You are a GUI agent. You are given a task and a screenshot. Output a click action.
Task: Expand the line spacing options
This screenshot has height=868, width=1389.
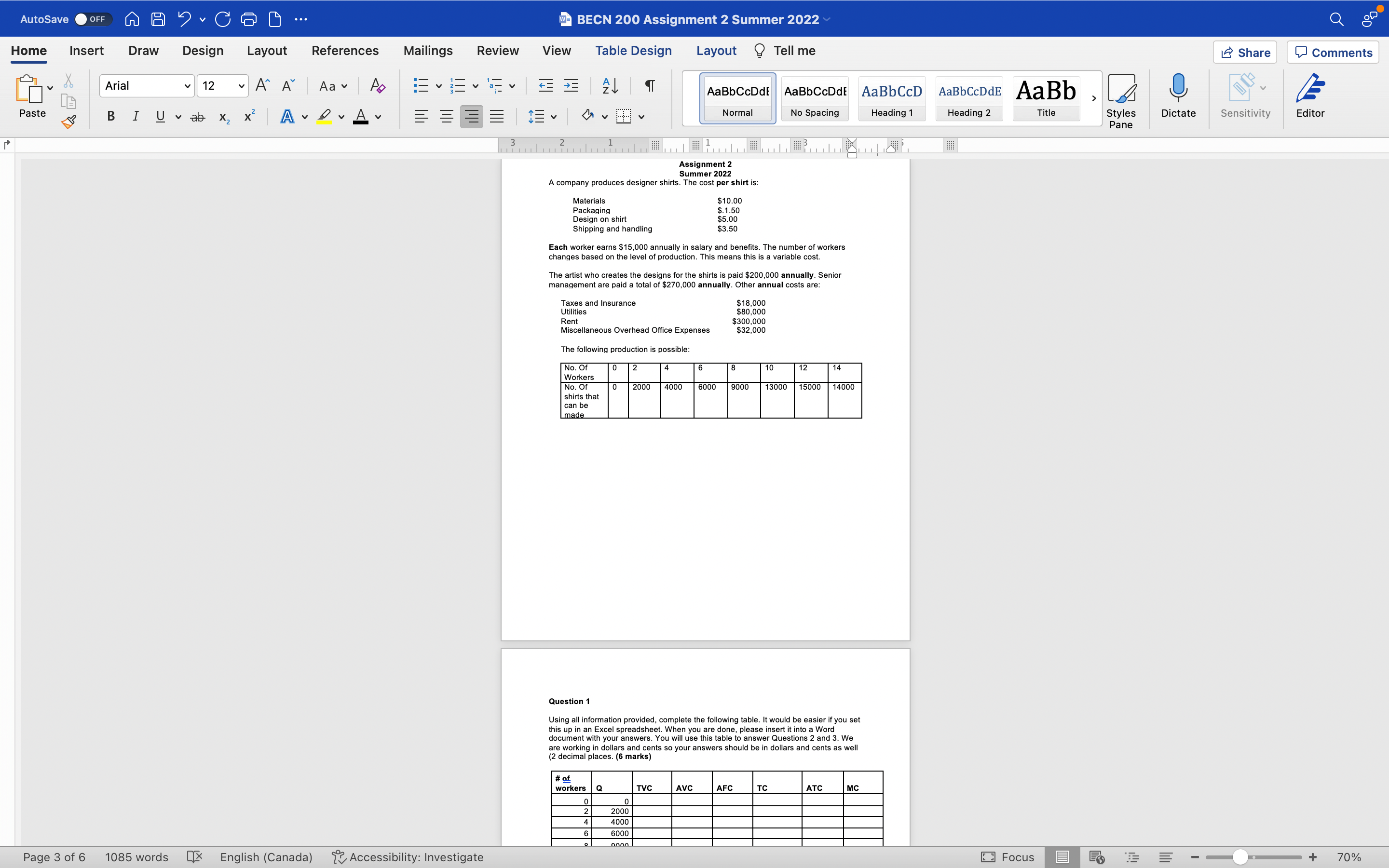point(555,116)
